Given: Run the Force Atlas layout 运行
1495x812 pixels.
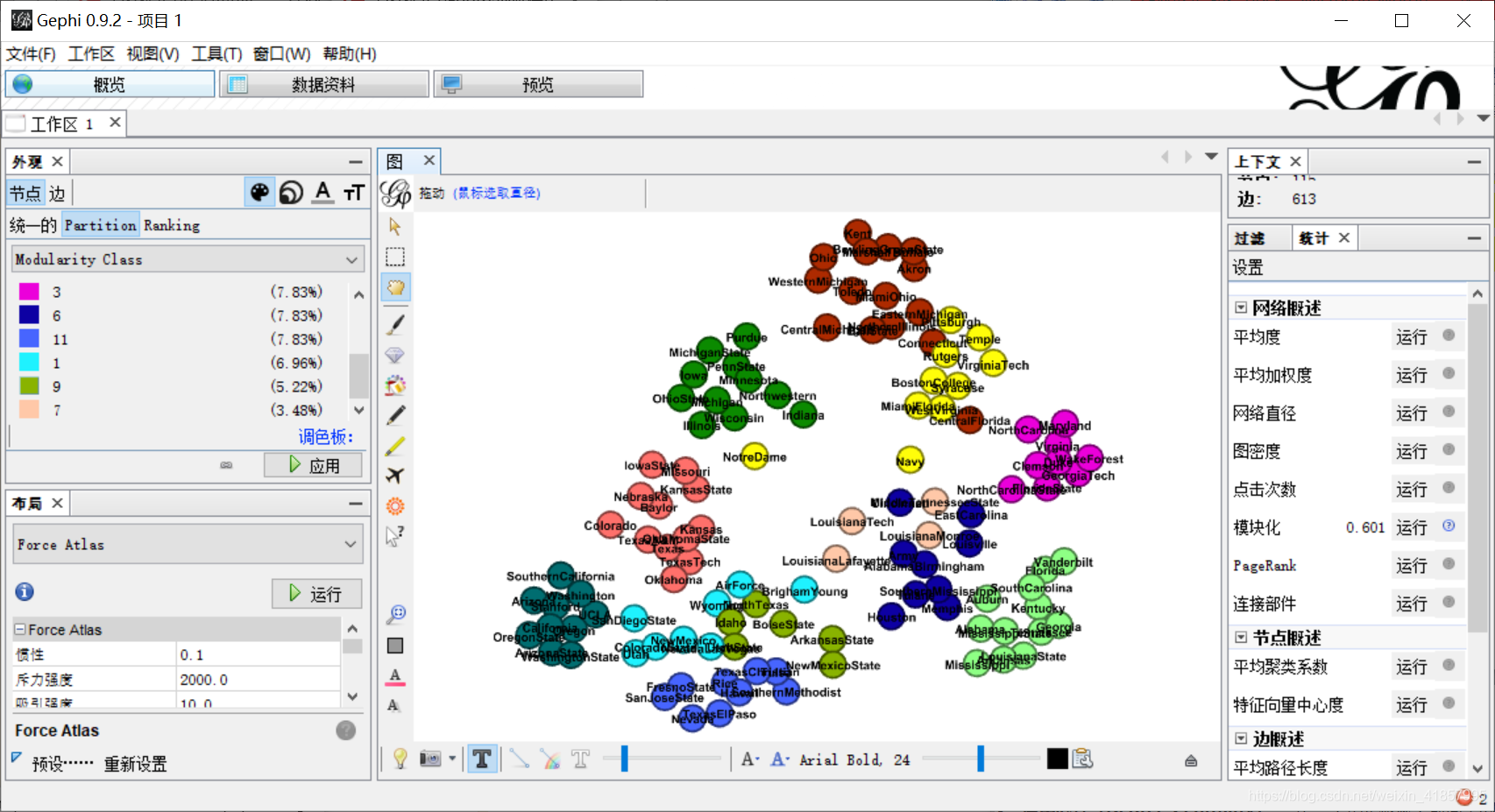Looking at the screenshot, I should [x=316, y=594].
